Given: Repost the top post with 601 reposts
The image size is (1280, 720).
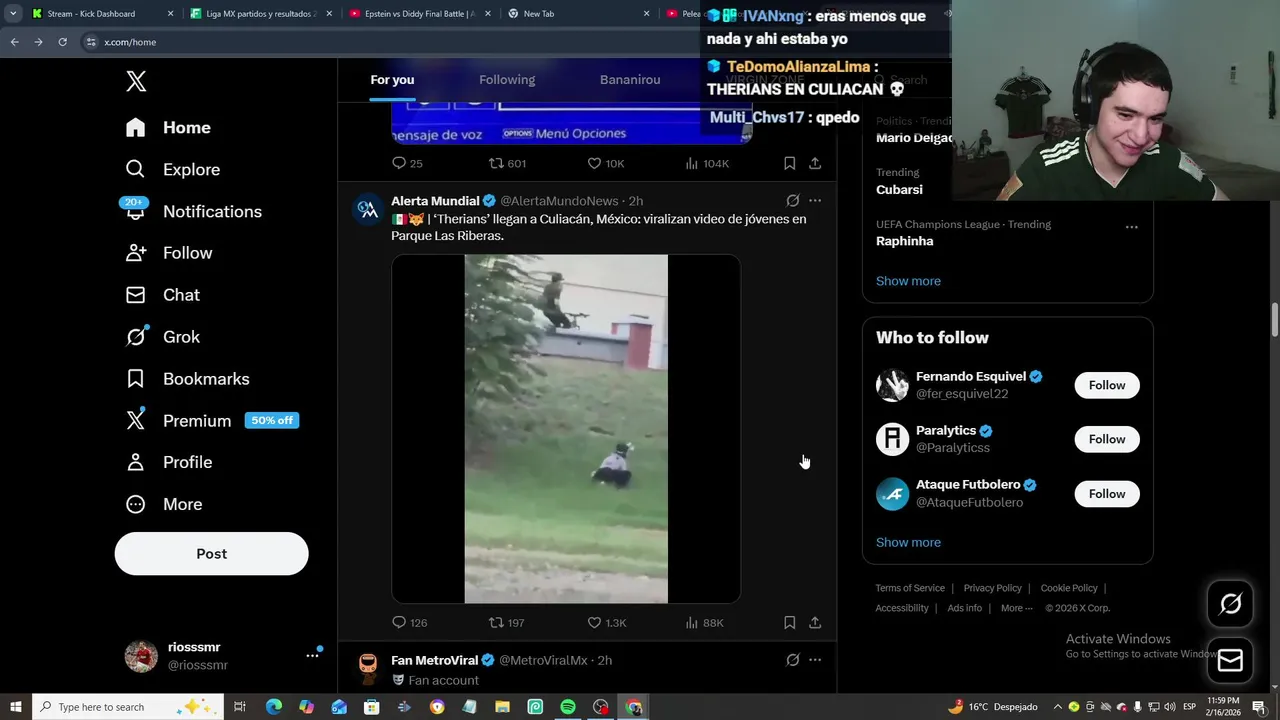Looking at the screenshot, I should [x=507, y=163].
